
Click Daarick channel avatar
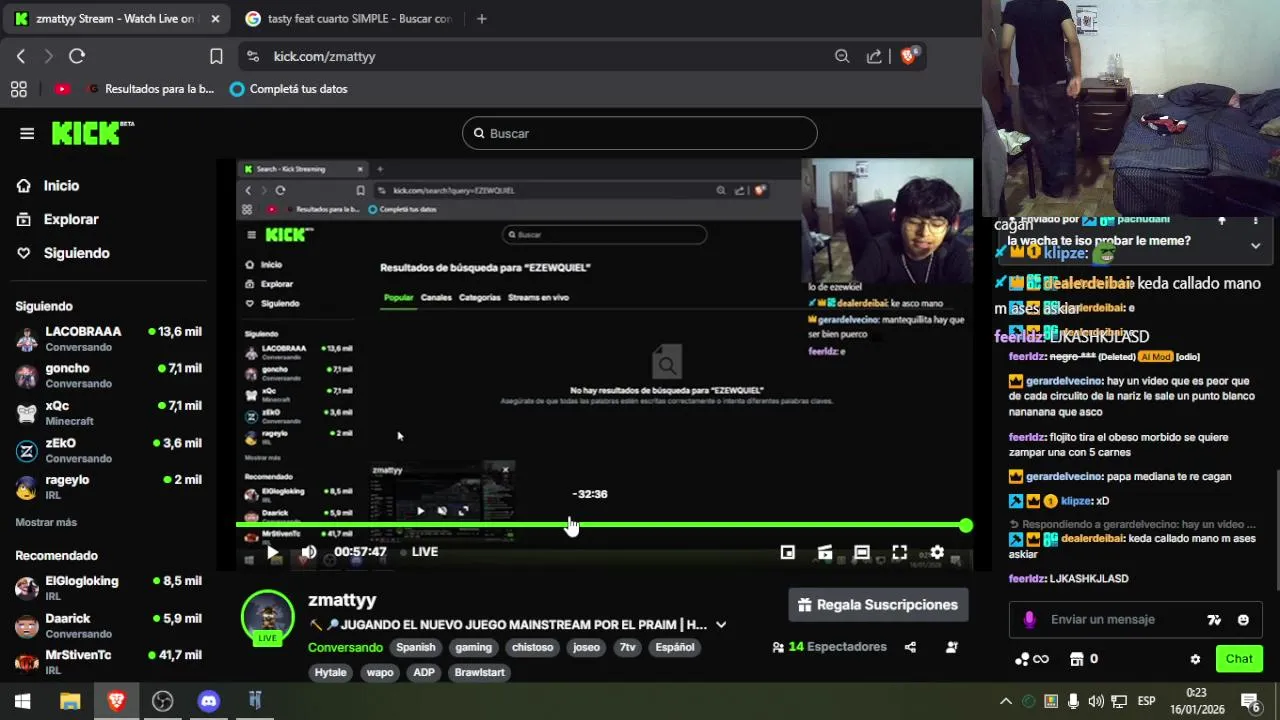pos(27,626)
